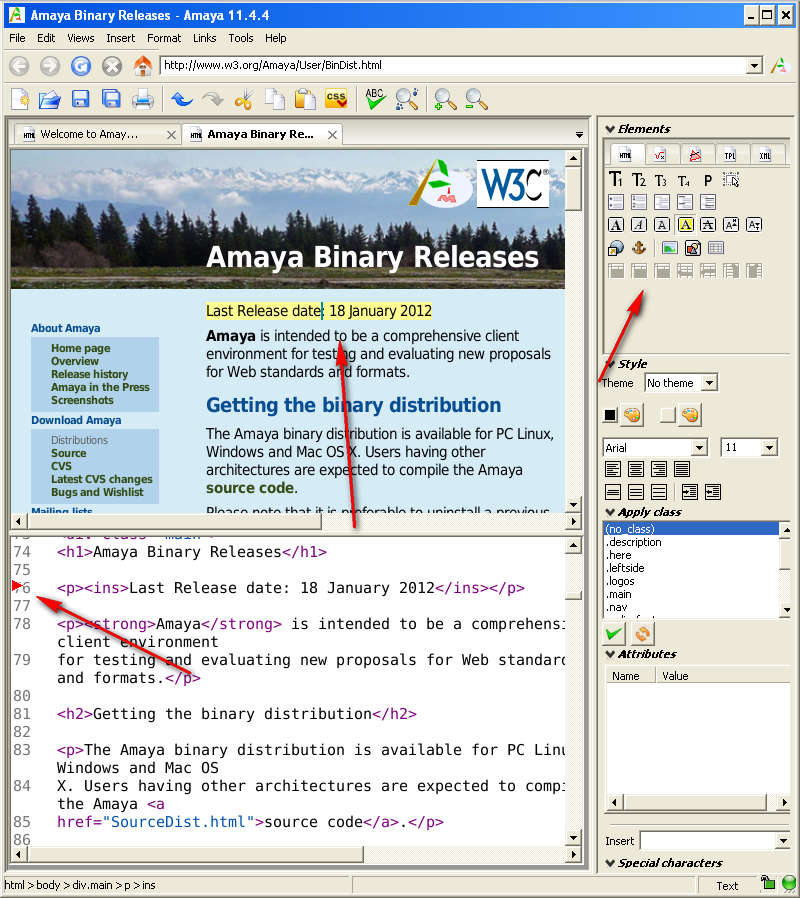
Task: Open the CSS style toolbar icon
Action: [x=336, y=99]
